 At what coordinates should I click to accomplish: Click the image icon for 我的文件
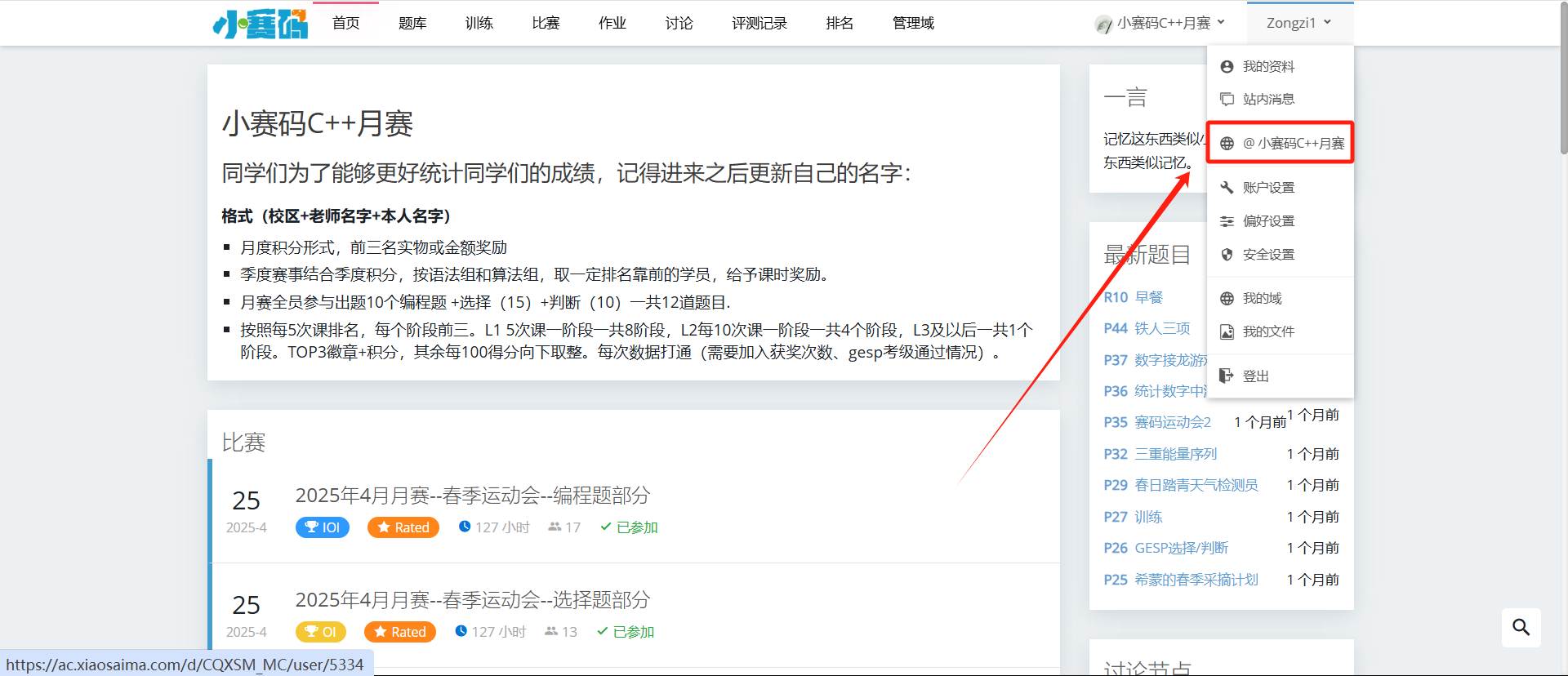[1227, 331]
